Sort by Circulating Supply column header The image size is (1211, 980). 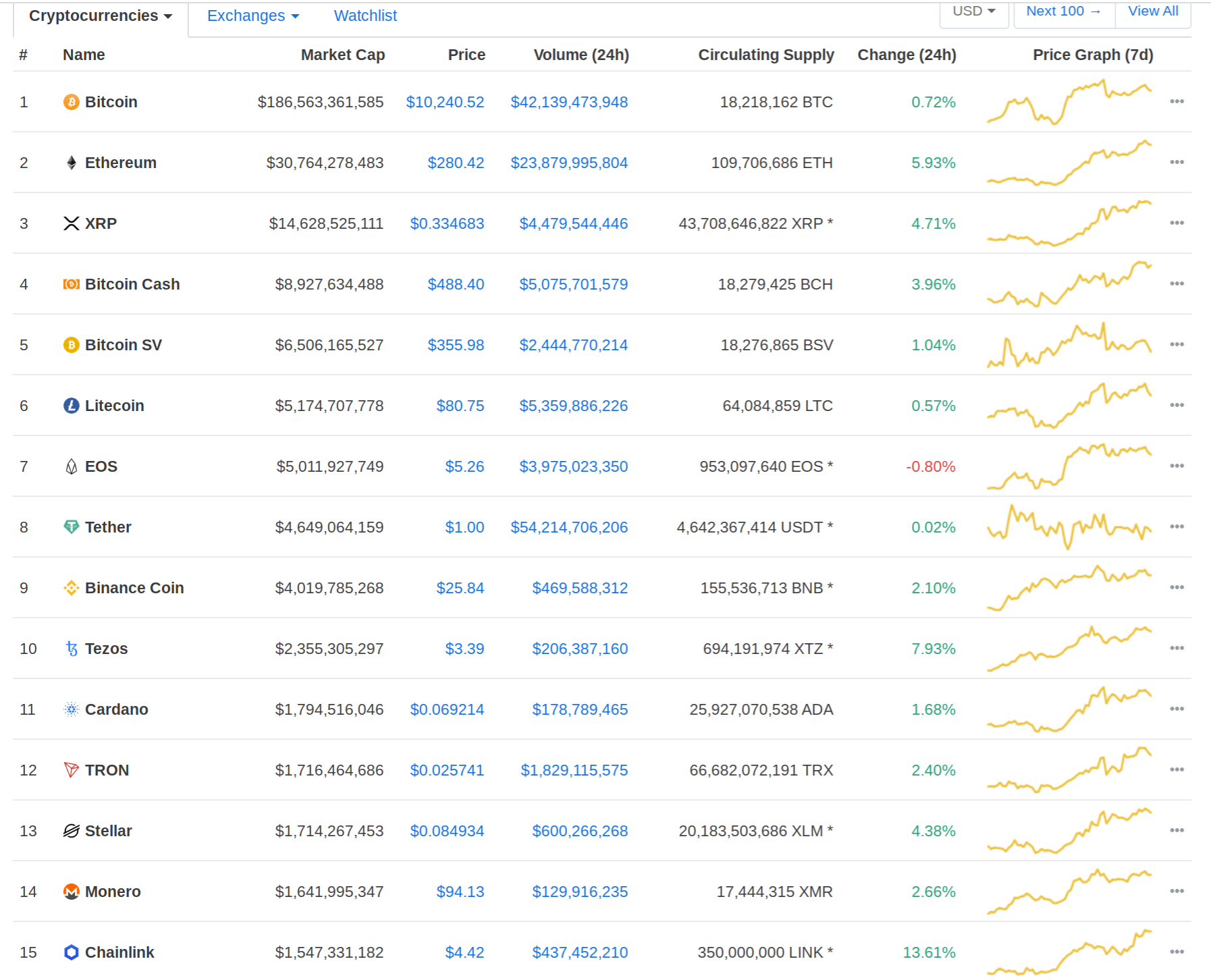pyautogui.click(x=766, y=55)
